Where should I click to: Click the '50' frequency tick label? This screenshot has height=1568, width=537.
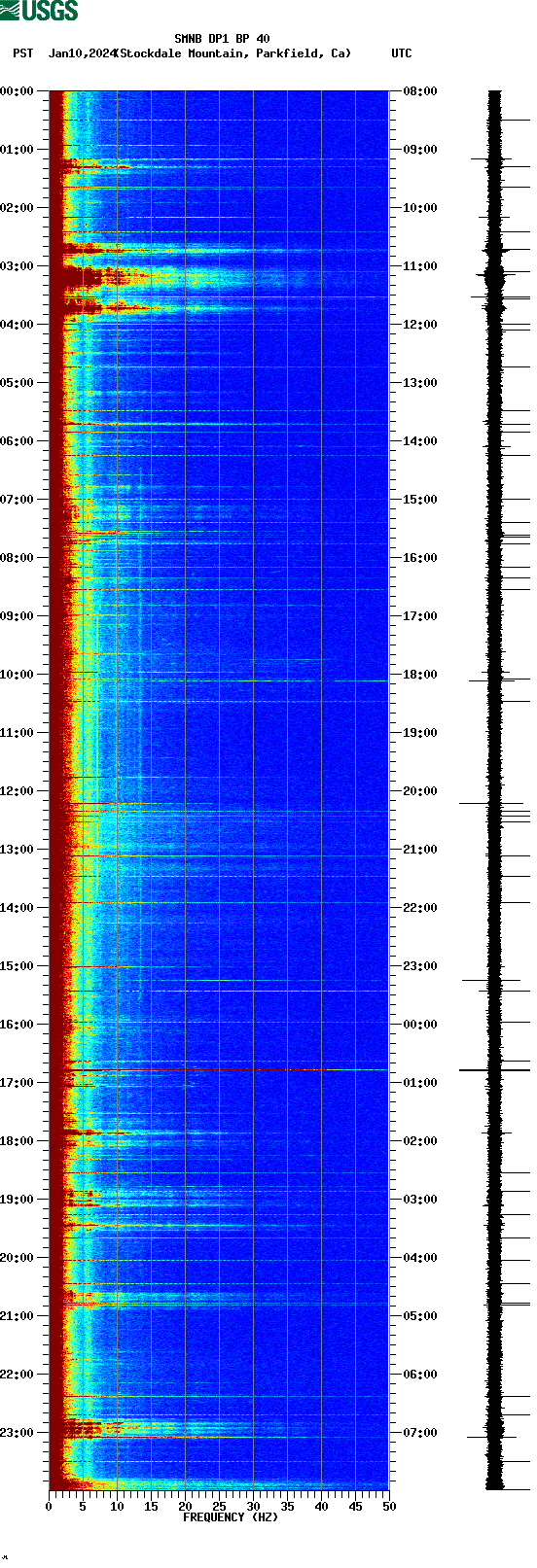[x=389, y=1507]
